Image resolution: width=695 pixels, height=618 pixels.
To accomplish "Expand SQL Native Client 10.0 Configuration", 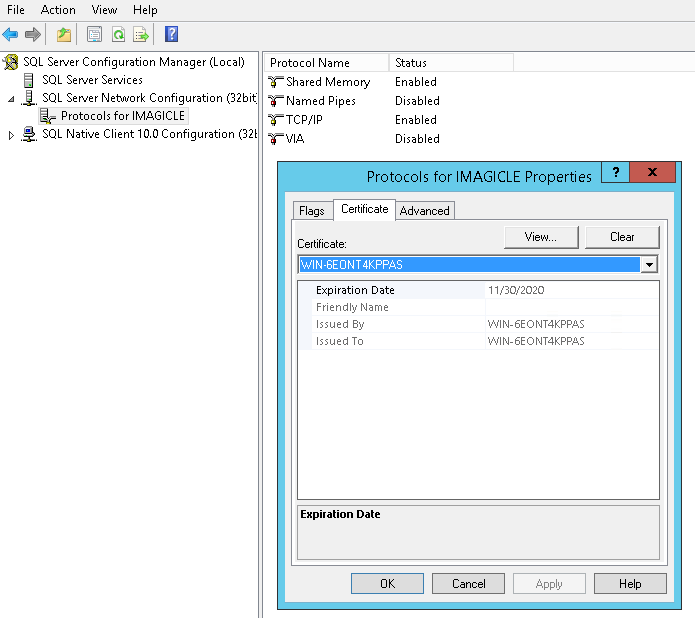I will 11,135.
